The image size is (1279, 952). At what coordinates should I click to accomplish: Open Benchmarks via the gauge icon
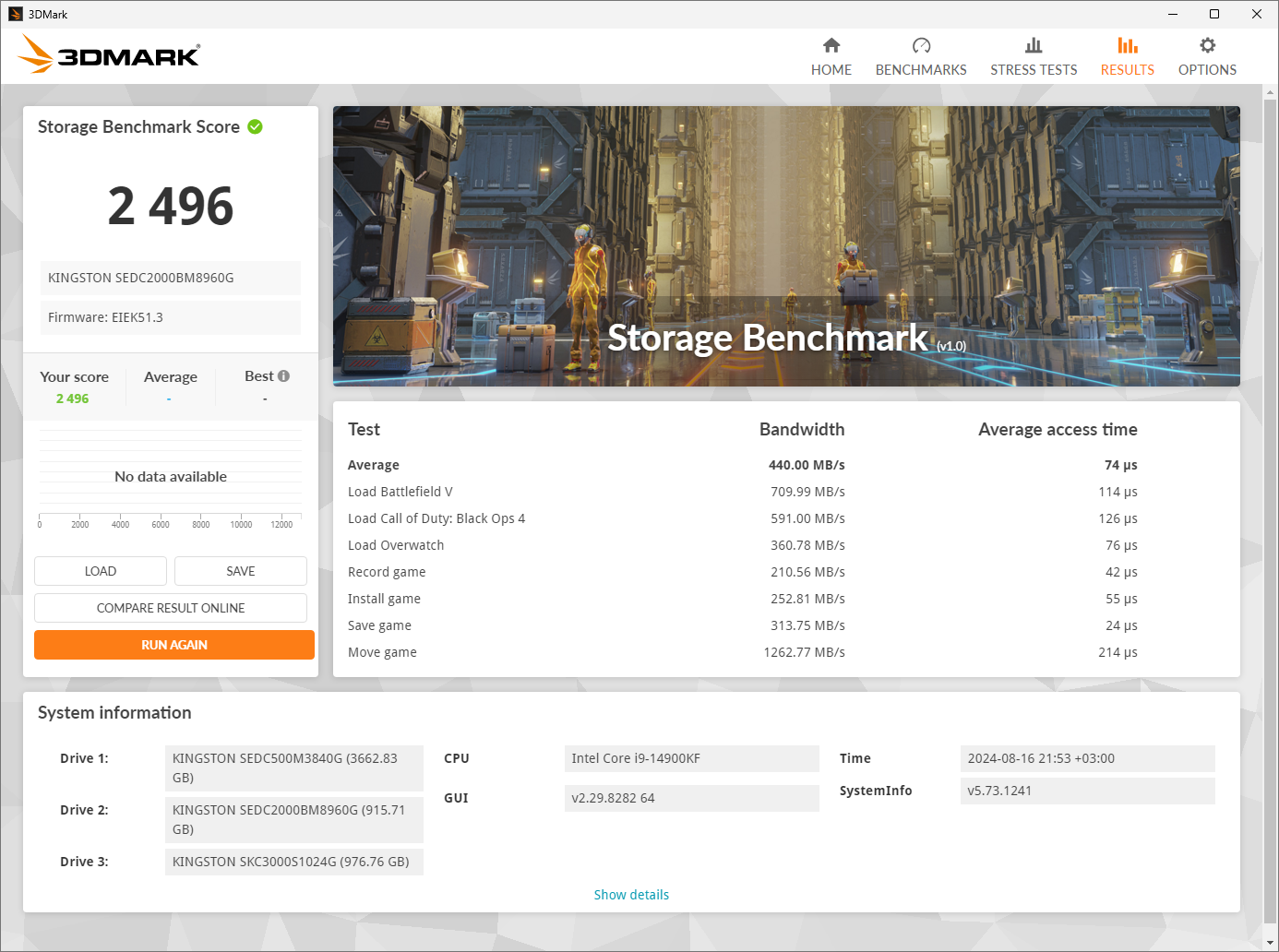pyautogui.click(x=921, y=45)
